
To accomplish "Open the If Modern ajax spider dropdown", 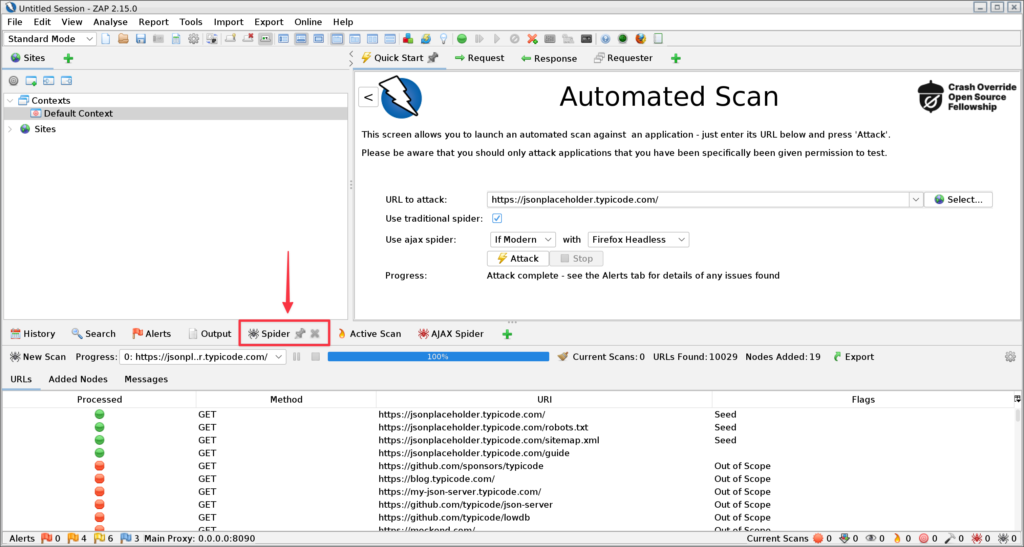I will click(522, 240).
